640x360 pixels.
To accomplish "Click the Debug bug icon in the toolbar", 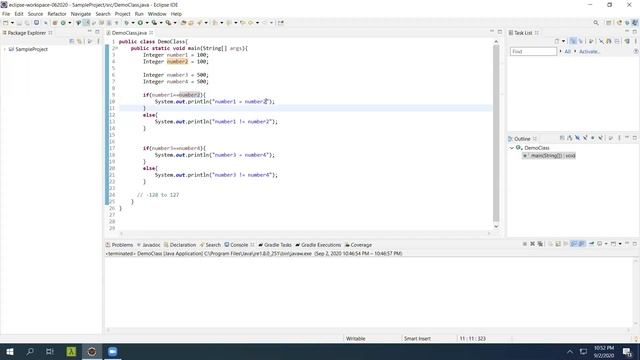I will pyautogui.click(x=127, y=23).
